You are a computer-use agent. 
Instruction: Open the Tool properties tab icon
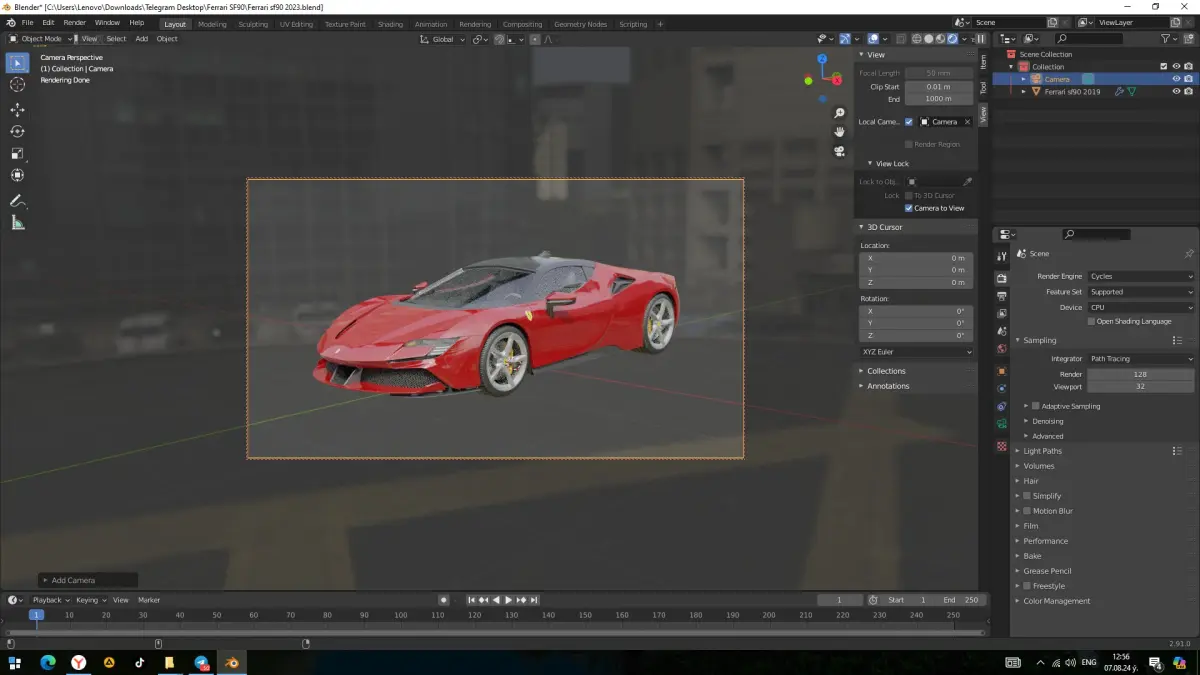pos(1002,257)
